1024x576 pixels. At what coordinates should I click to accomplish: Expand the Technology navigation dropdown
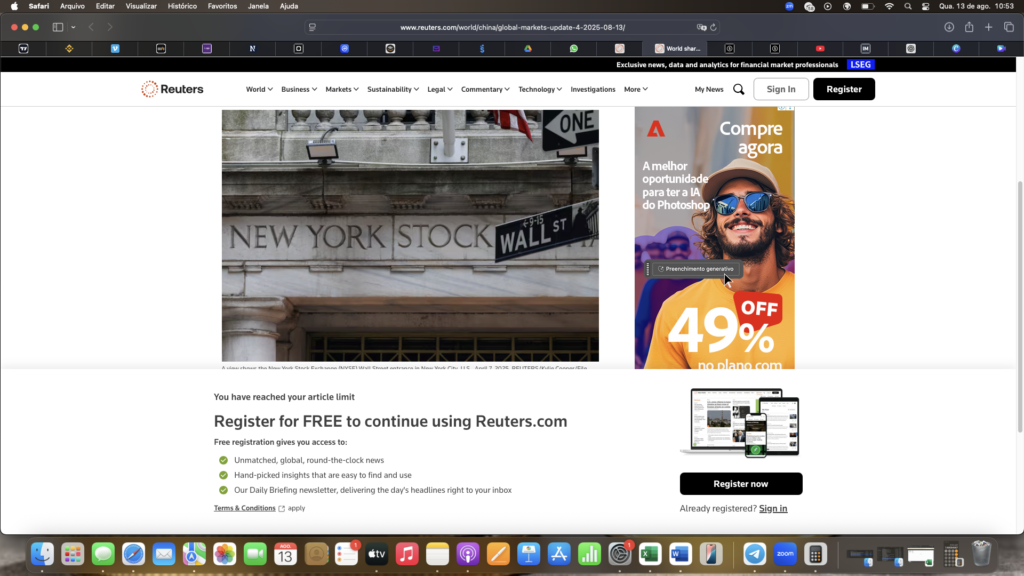pos(540,89)
